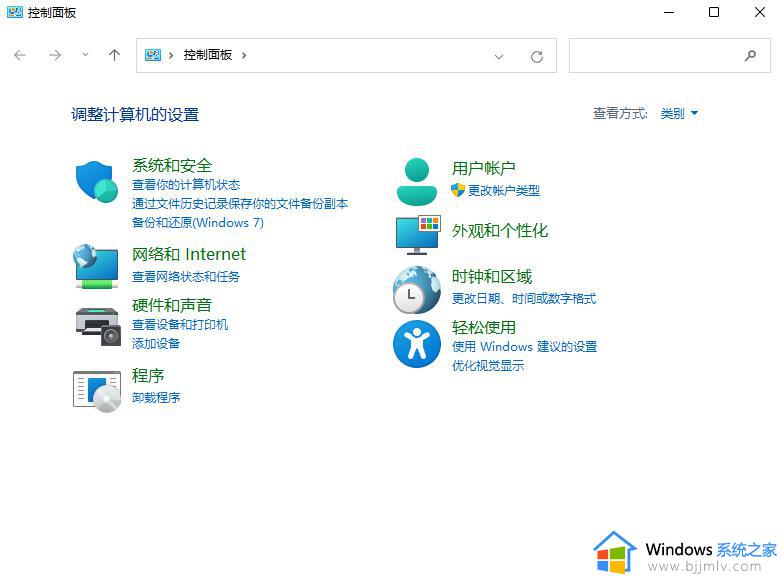Click 控制面板 breadcrumb in address bar
Viewport: 782px width, 580px height.
(207, 55)
